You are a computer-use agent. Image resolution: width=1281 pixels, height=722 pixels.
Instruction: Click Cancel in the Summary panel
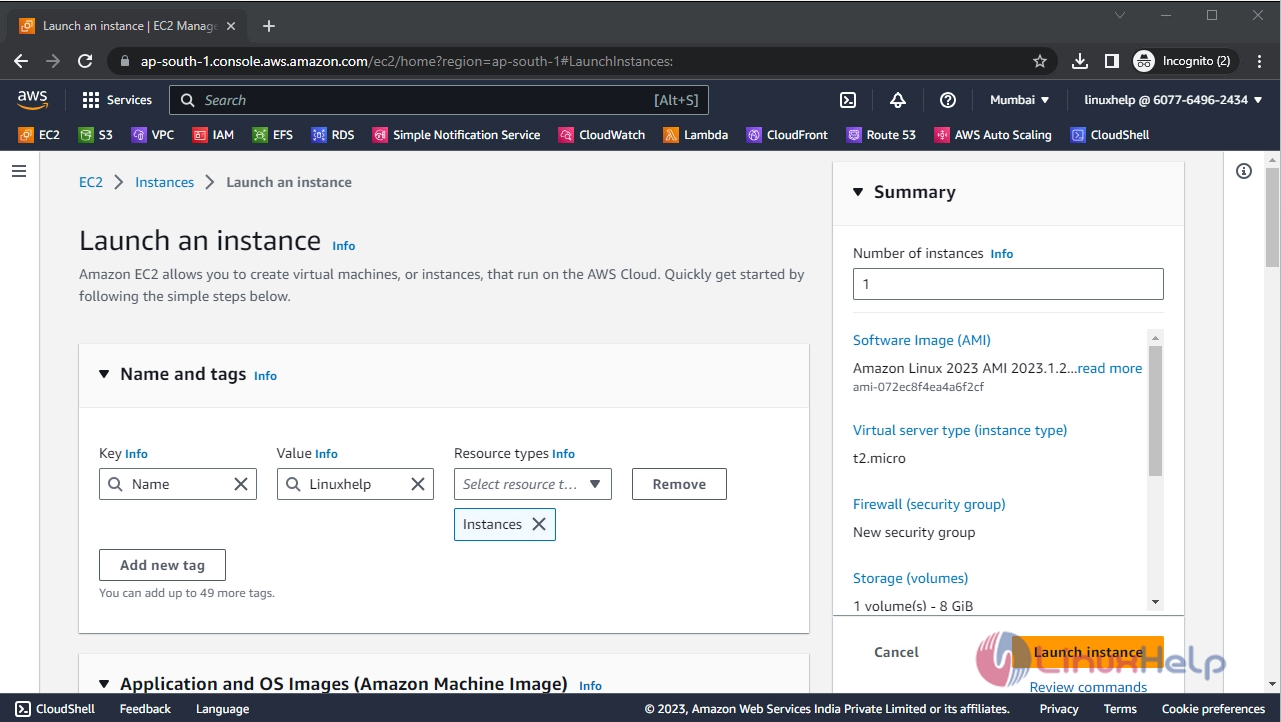click(896, 652)
